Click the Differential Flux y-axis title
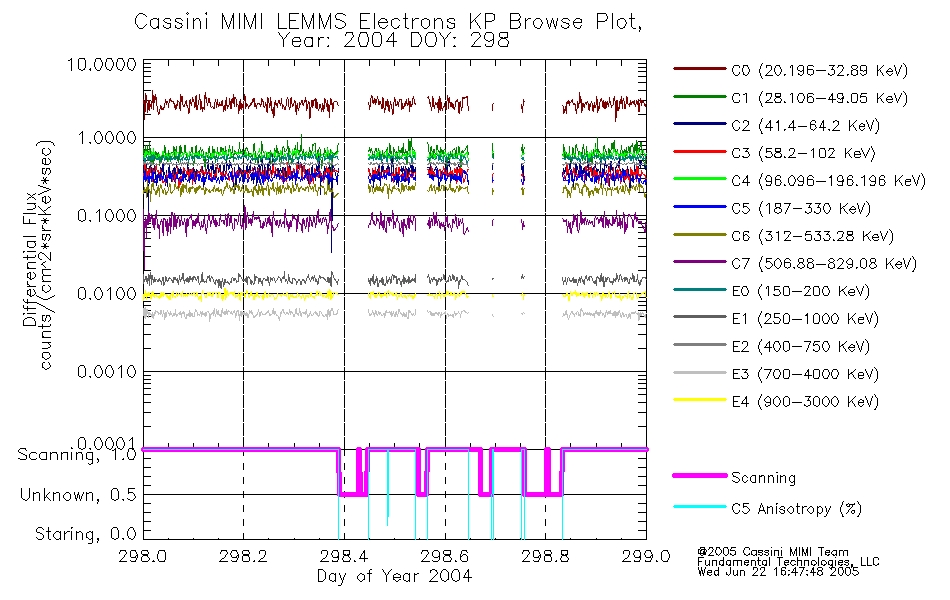 [x=30, y=261]
